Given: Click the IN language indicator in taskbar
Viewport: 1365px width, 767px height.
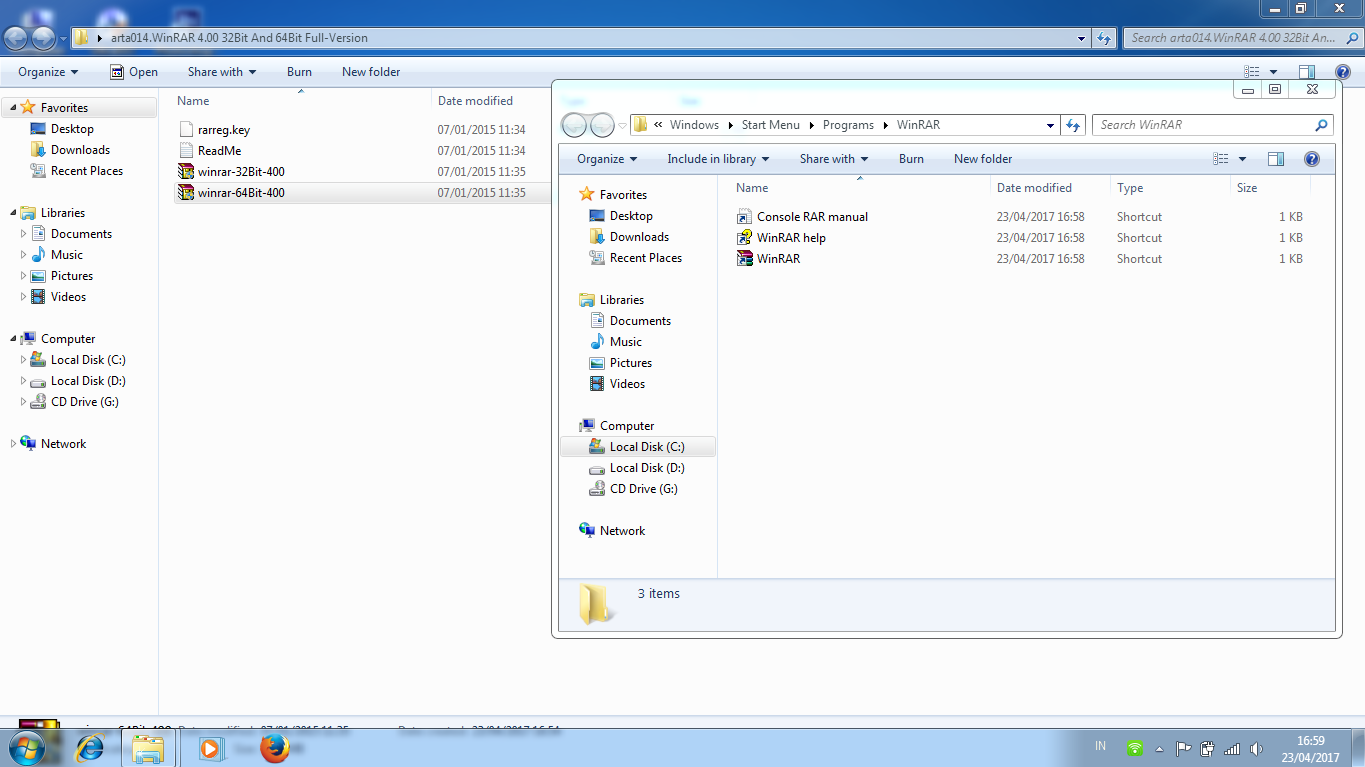Looking at the screenshot, I should tap(1101, 746).
